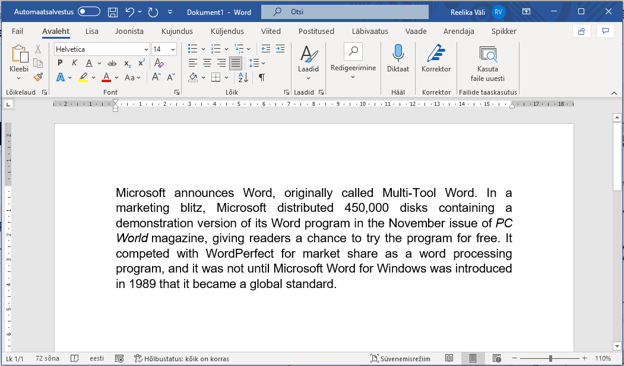Click the Save icon in title bar
Screen dimensions: 624x366
point(113,12)
